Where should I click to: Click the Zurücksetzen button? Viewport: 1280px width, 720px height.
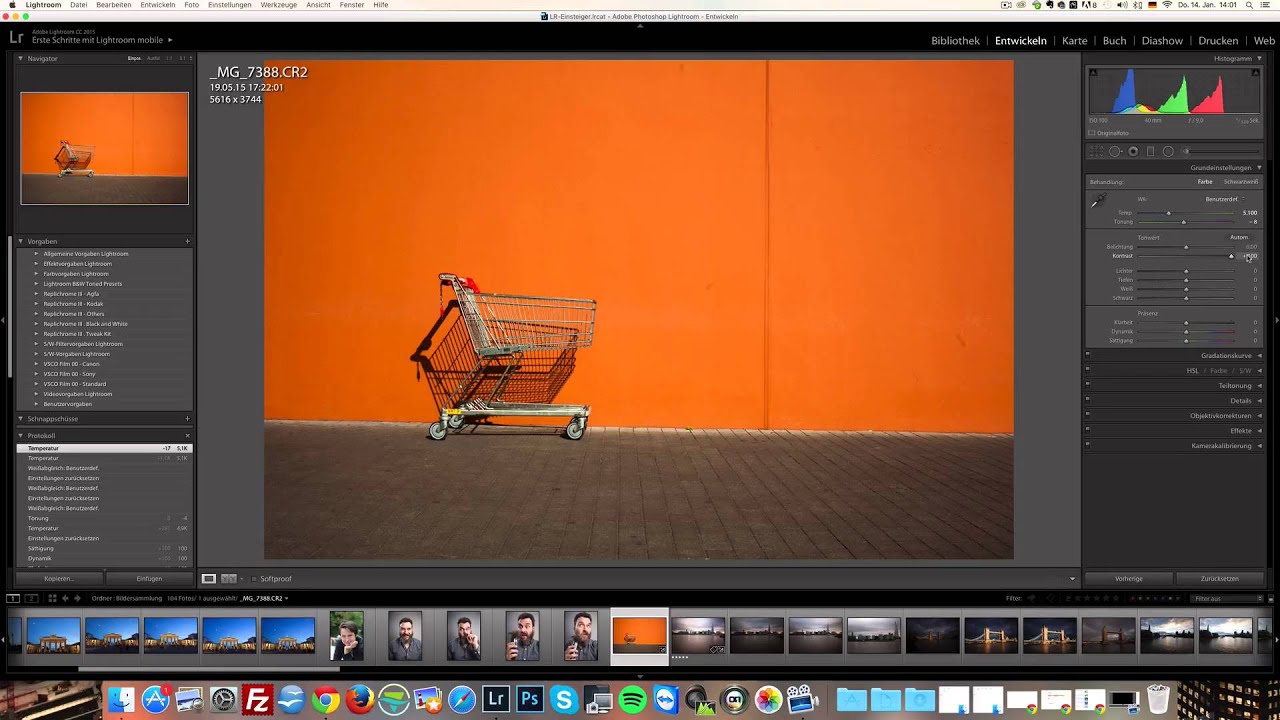[x=1219, y=579]
